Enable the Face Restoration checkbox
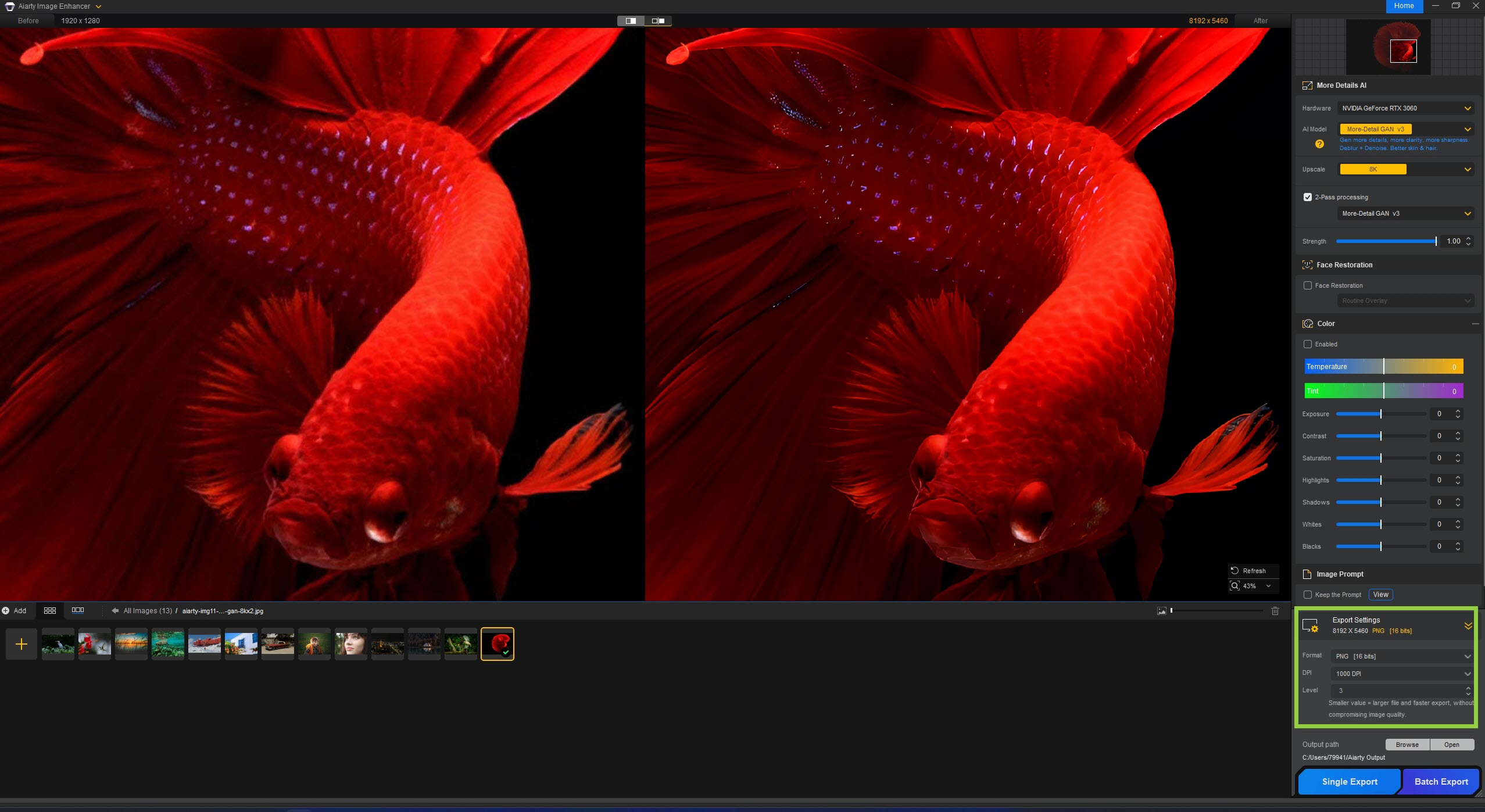Viewport: 1485px width, 812px height. click(1308, 285)
